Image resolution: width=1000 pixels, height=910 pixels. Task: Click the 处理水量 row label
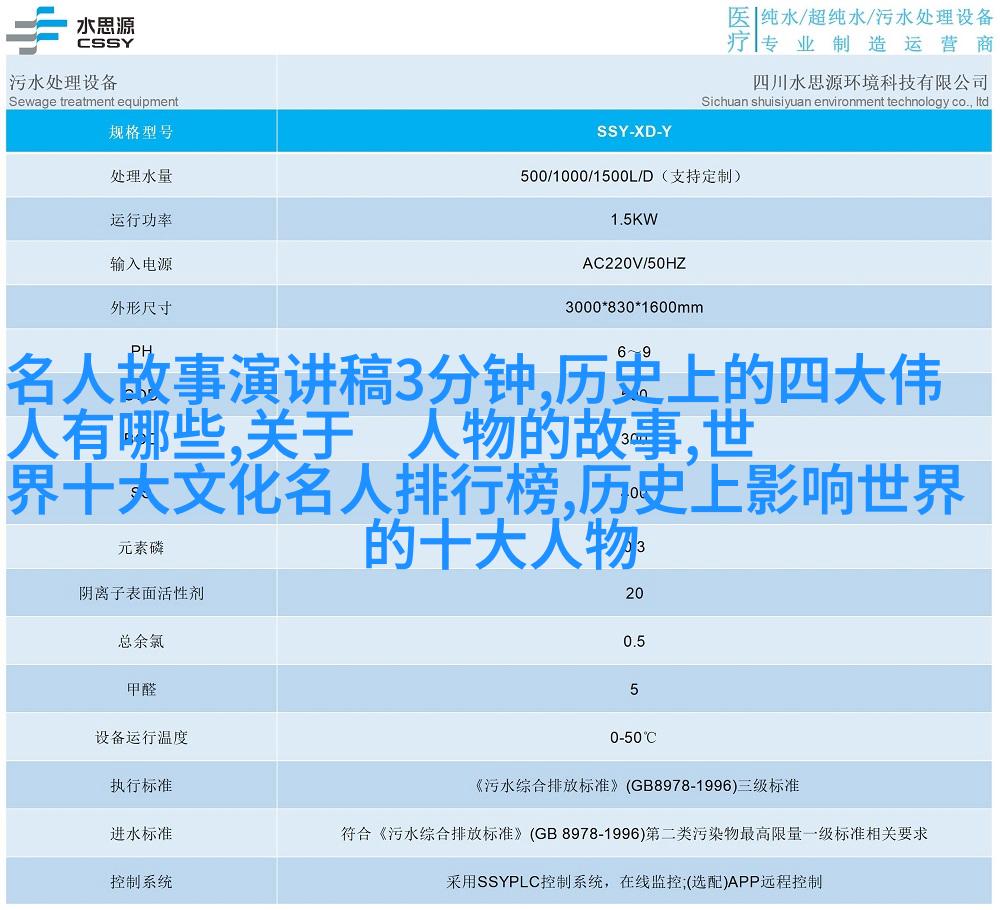[x=141, y=176]
